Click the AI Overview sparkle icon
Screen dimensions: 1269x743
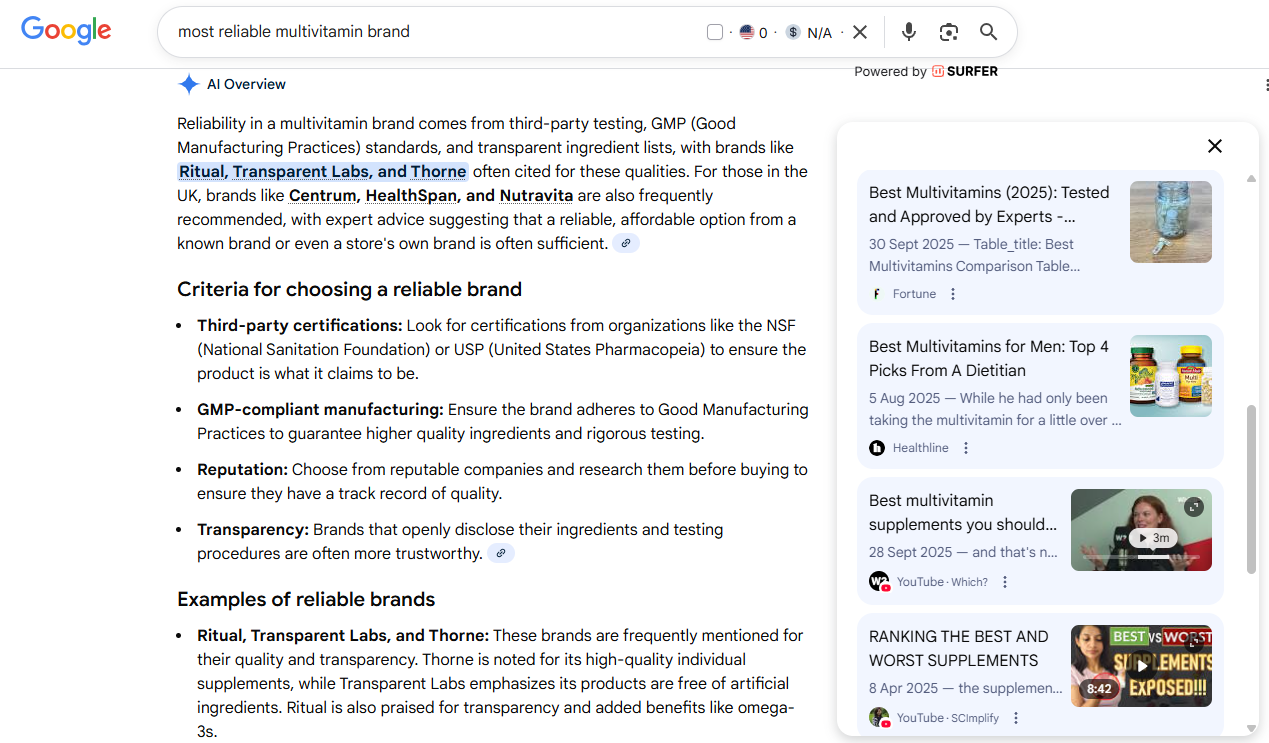tap(188, 84)
